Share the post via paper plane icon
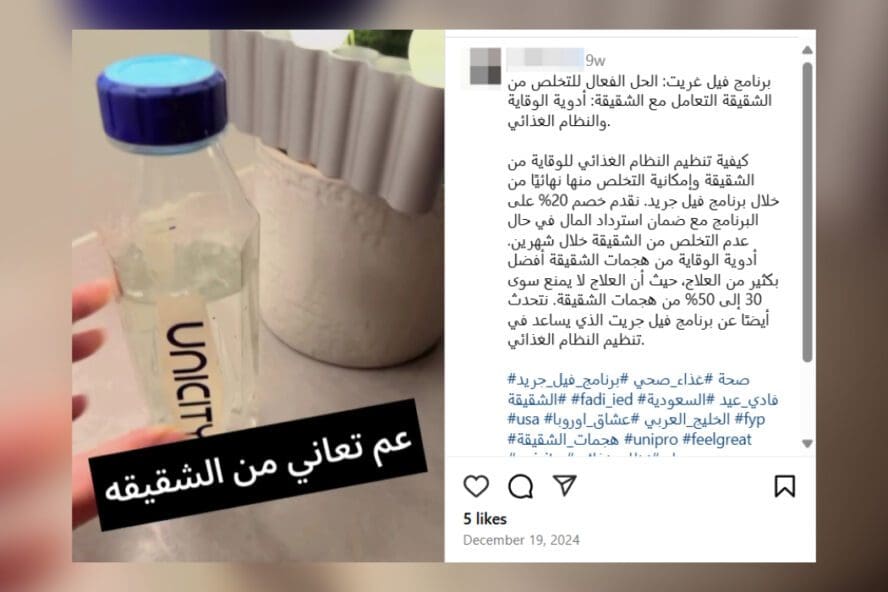Image resolution: width=888 pixels, height=592 pixels. [x=564, y=485]
